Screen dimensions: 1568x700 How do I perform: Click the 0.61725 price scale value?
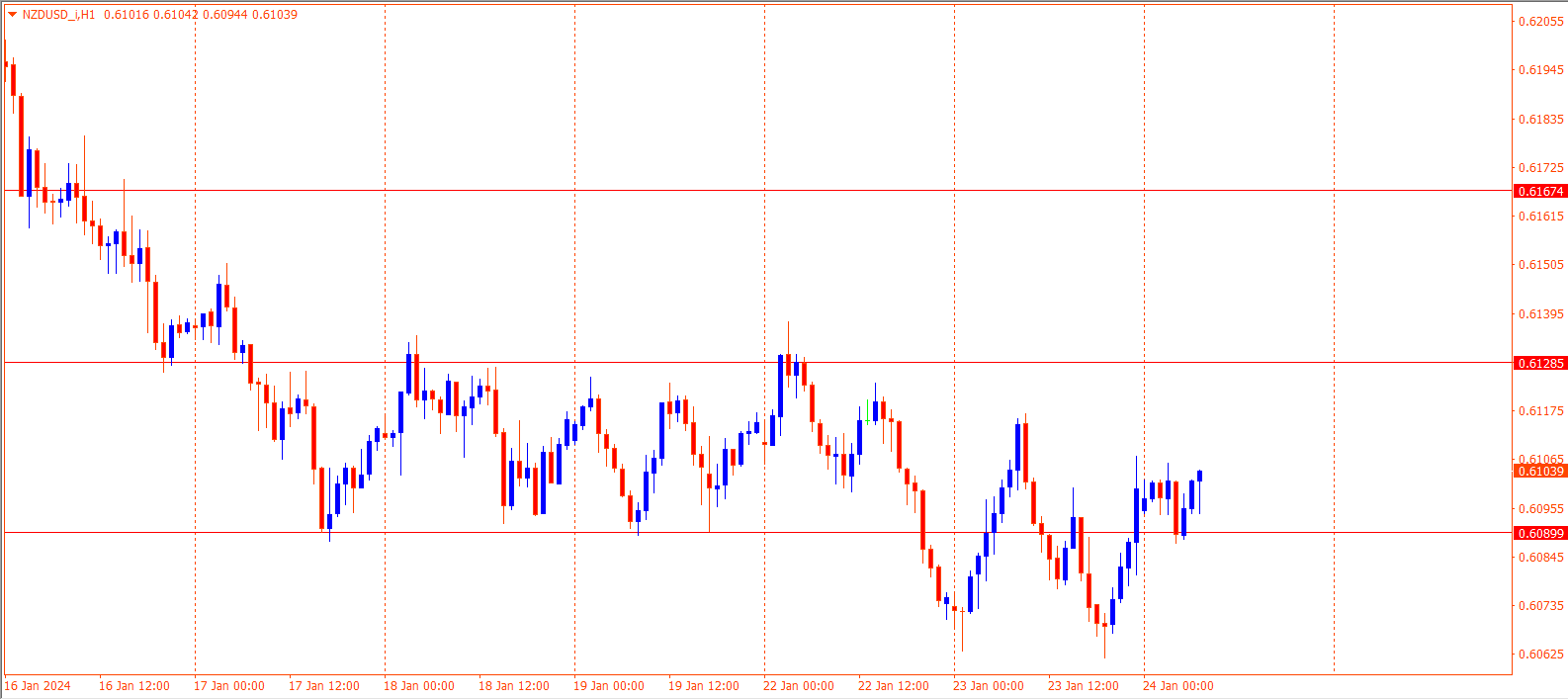point(1541,167)
